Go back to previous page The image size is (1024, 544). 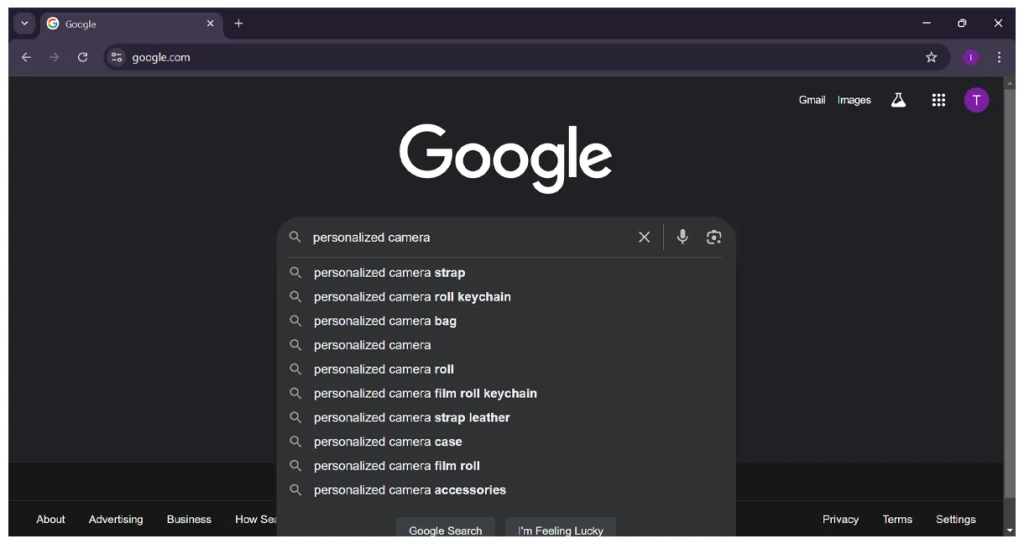tap(26, 57)
